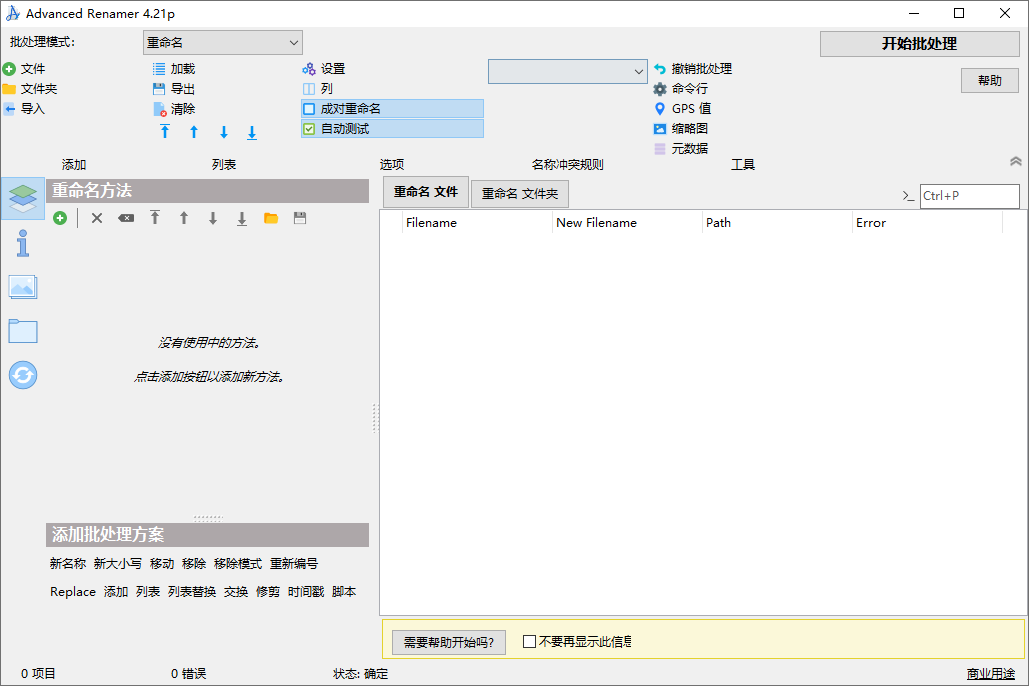Image resolution: width=1029 pixels, height=686 pixels.
Task: Add 新名称 method
Action: pos(68,563)
